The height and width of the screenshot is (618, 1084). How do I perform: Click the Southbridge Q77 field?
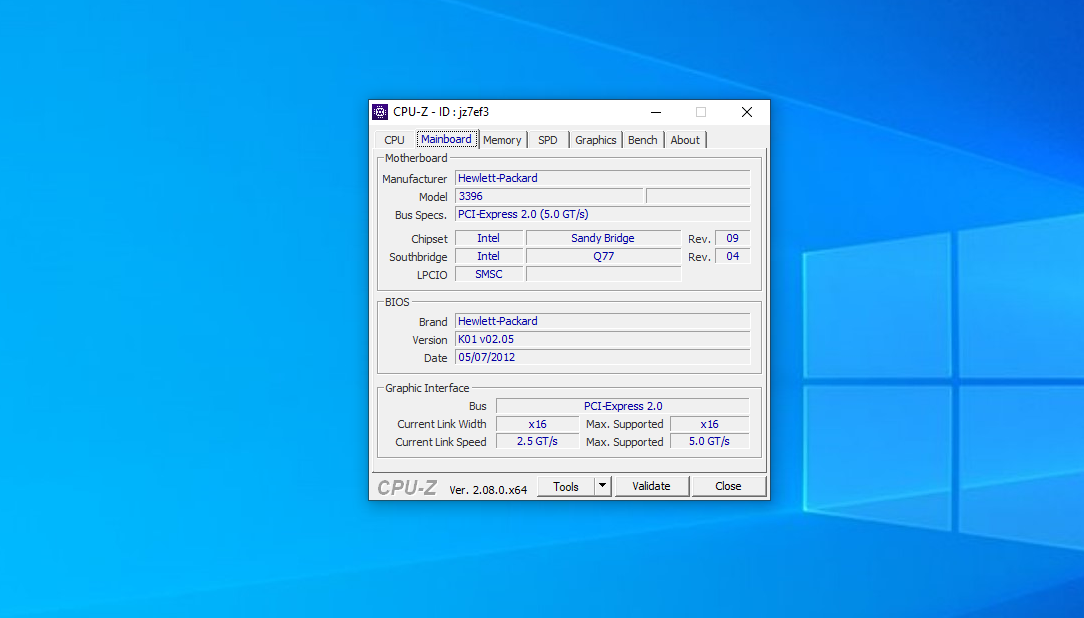click(603, 256)
